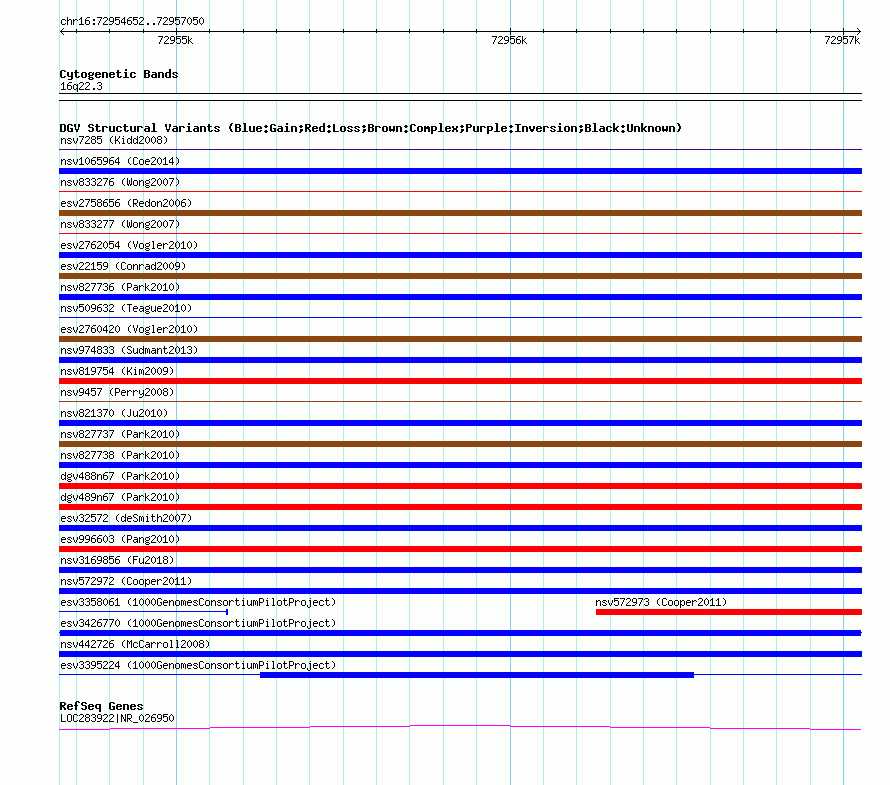Click the red esv996603 loss bar
Image resolution: width=890 pixels, height=785 pixels.
(460, 549)
